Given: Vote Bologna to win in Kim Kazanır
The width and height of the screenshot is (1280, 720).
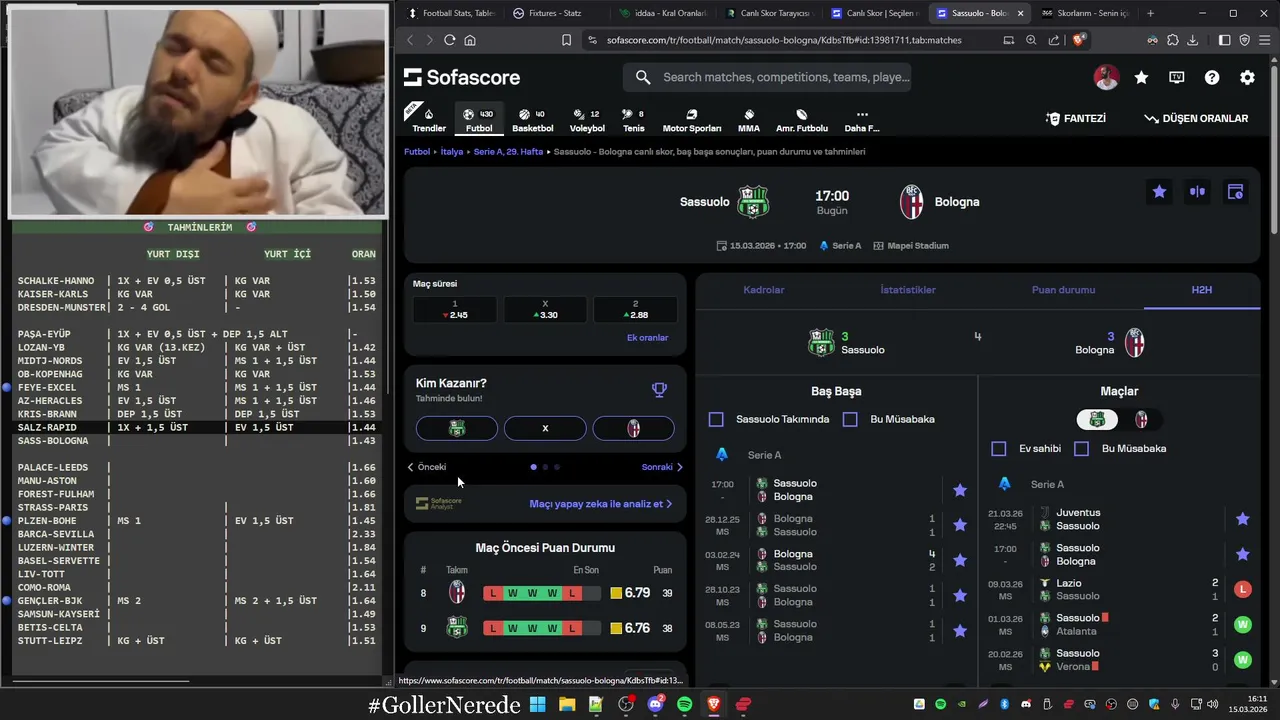Looking at the screenshot, I should (x=633, y=428).
